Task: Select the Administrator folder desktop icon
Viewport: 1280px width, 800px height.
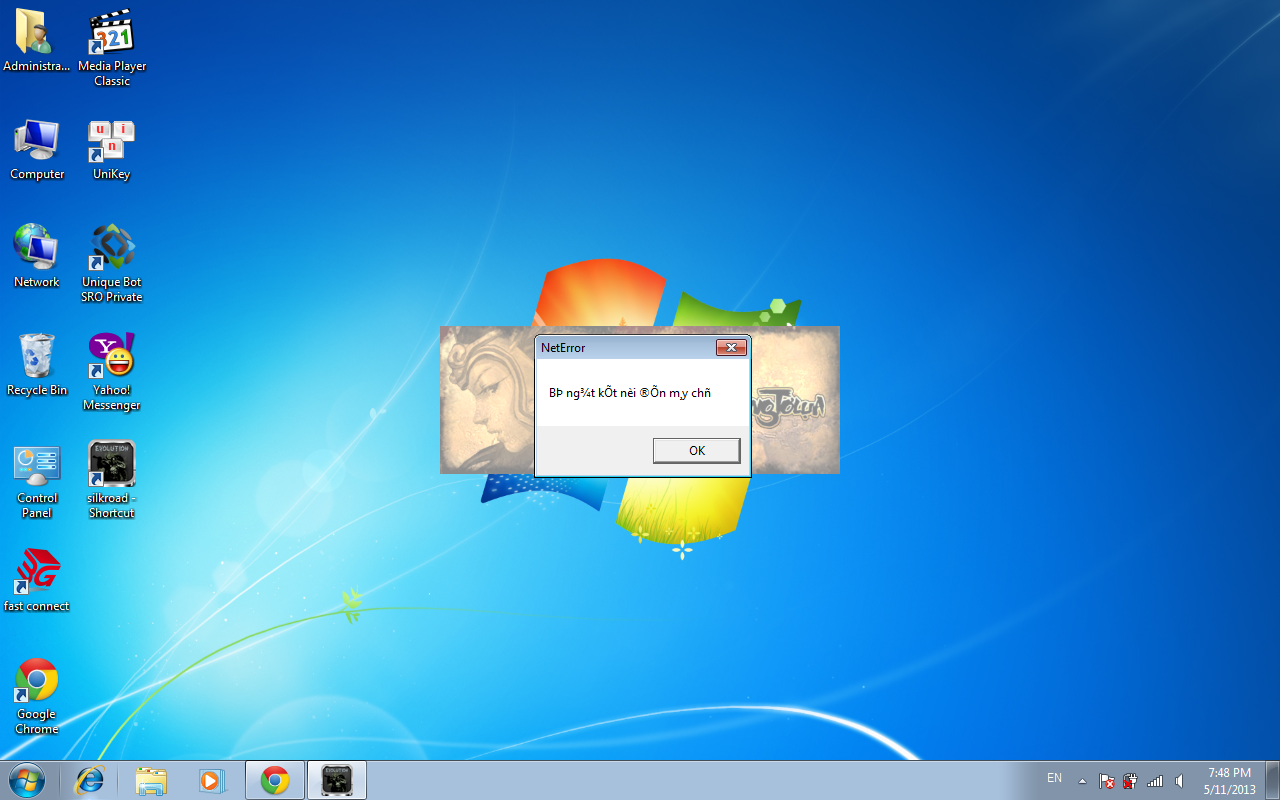Action: click(x=37, y=41)
